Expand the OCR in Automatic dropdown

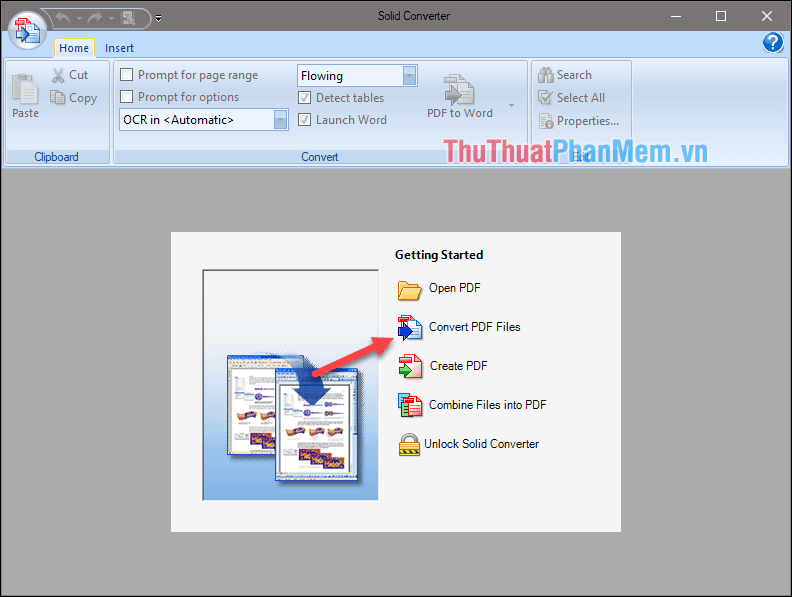[280, 120]
